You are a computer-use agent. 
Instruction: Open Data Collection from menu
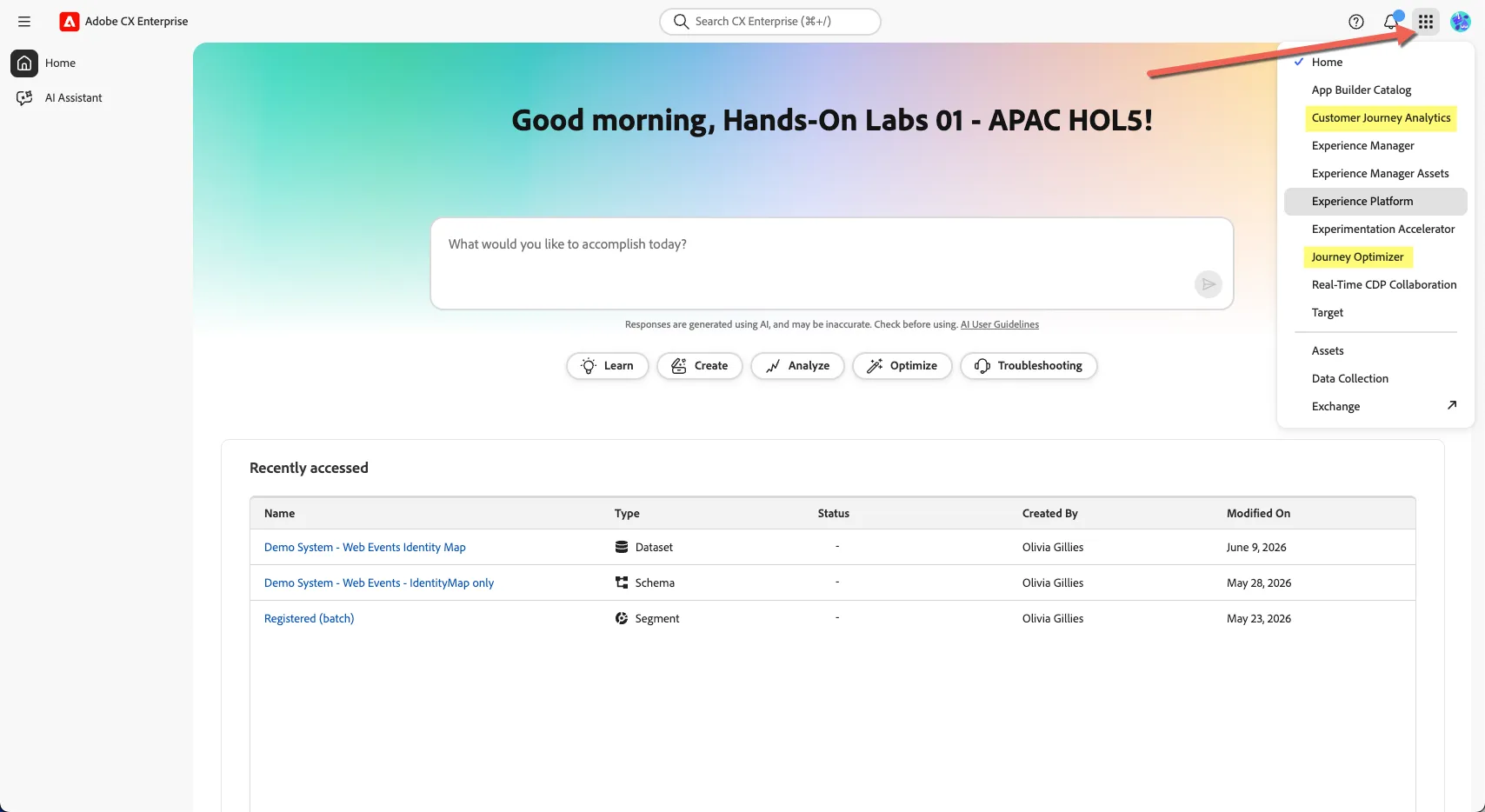point(1375,378)
